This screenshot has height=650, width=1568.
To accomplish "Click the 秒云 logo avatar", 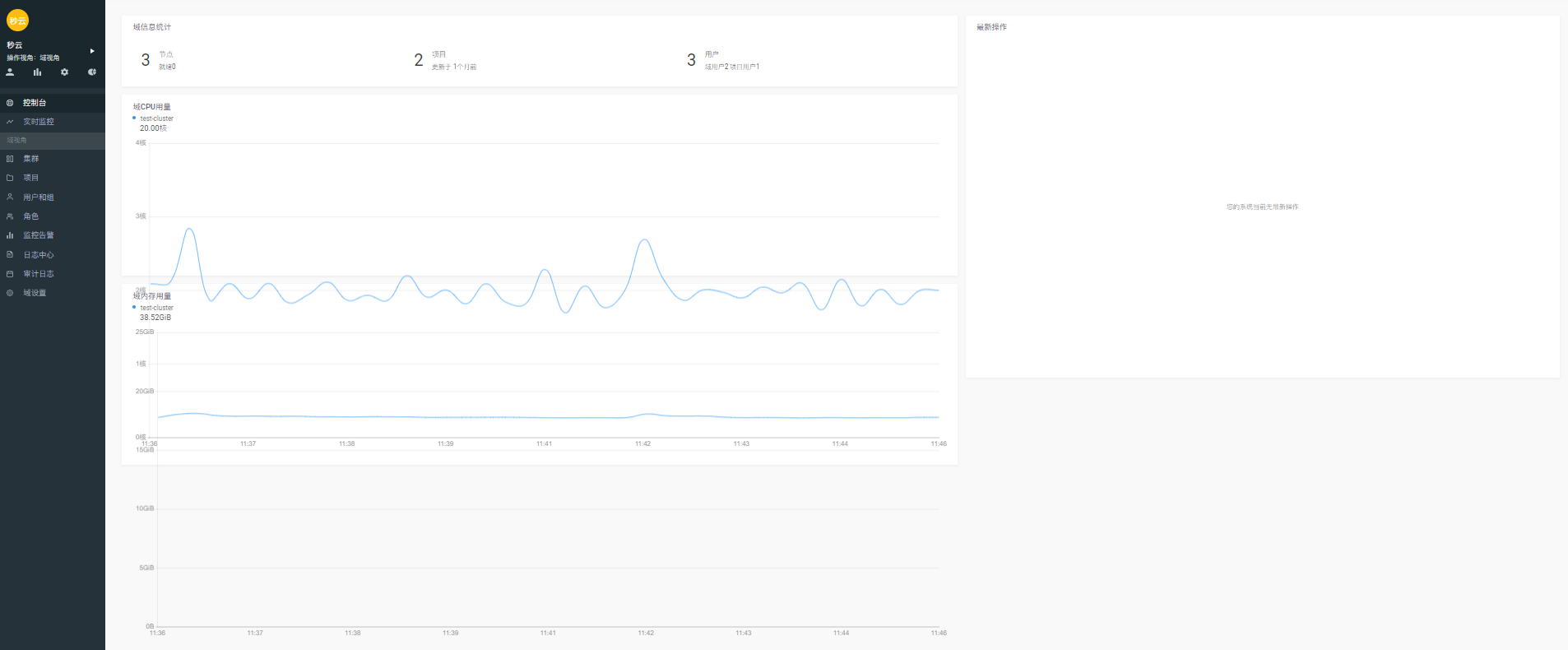I will pos(17,21).
